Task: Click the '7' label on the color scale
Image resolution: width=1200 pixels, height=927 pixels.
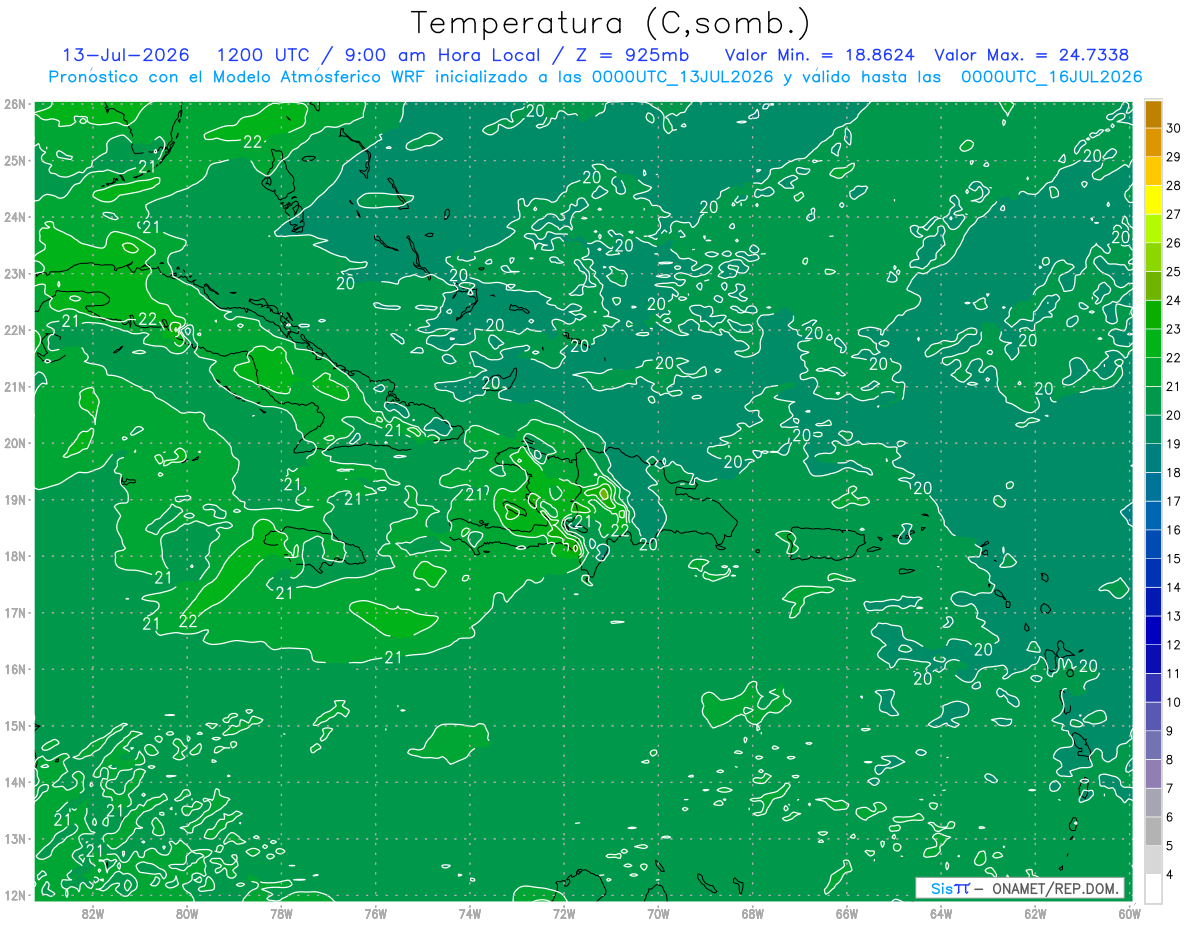Action: [1170, 788]
